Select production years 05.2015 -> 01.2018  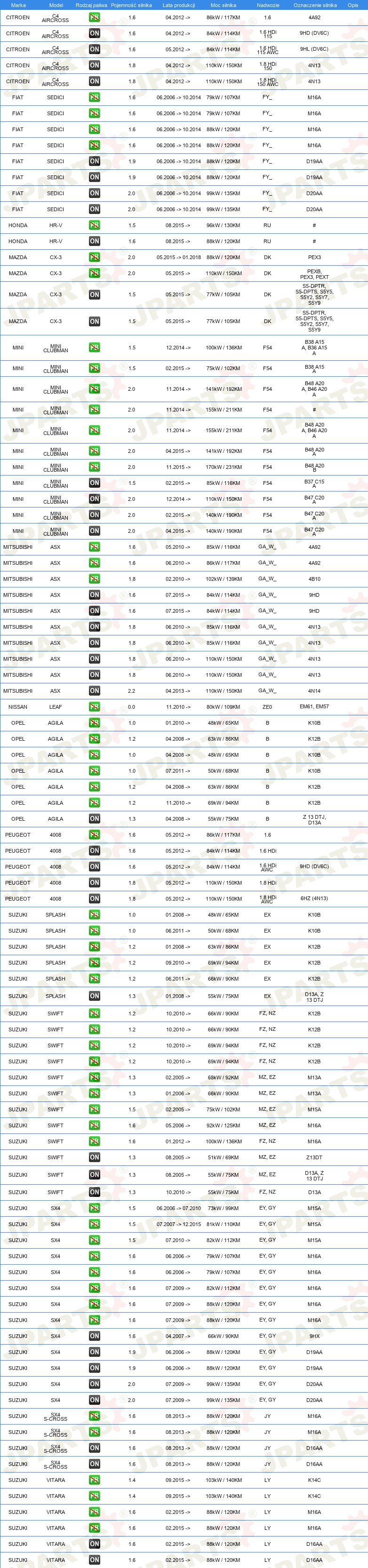[178, 257]
